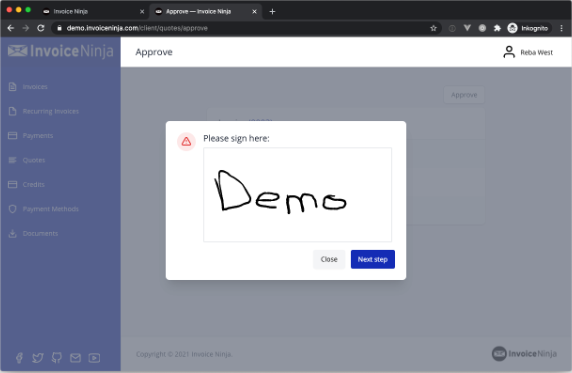Viewport: 572px width, 373px height.
Task: Open the Twitter link icon
Action: [38, 358]
